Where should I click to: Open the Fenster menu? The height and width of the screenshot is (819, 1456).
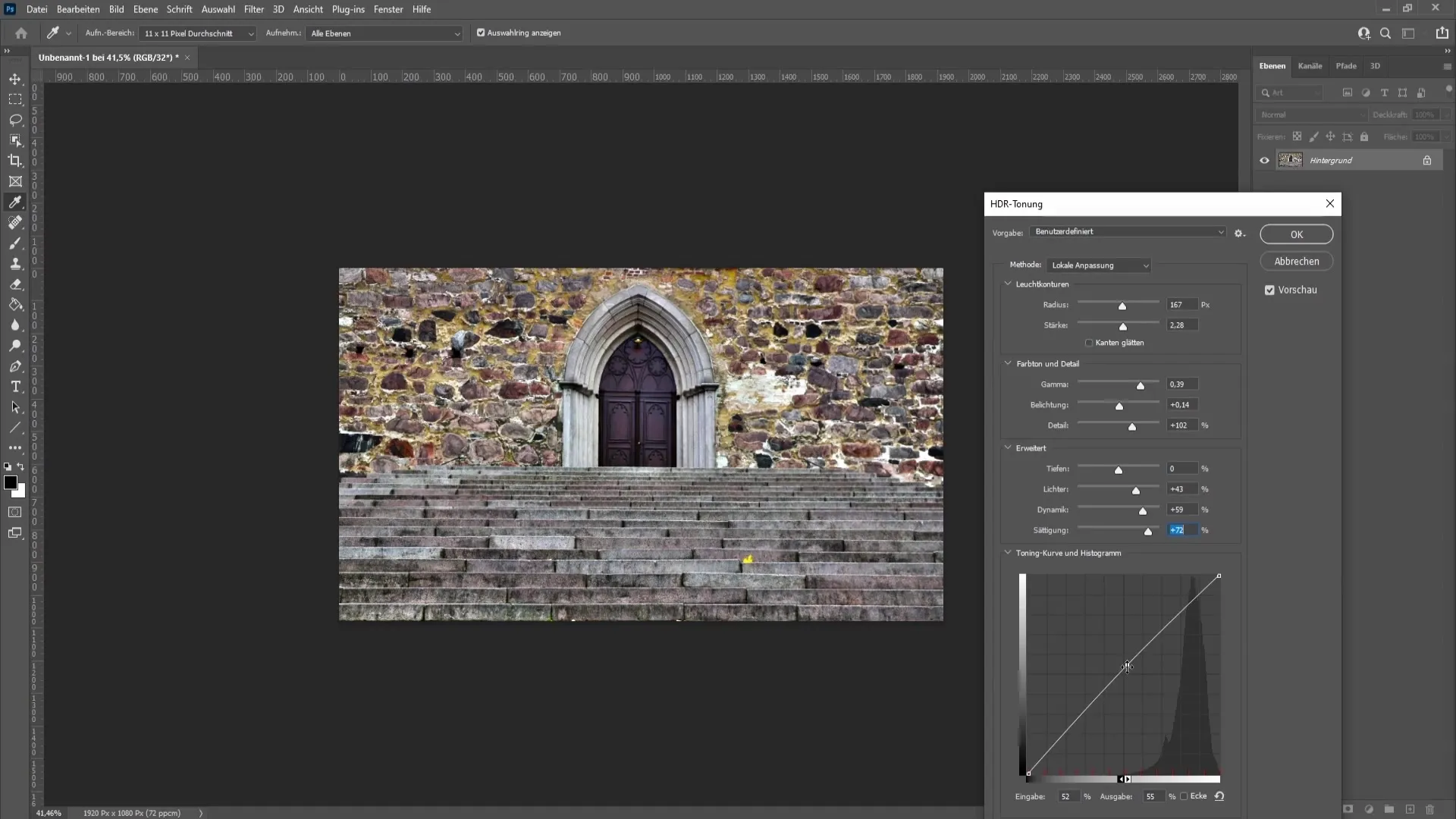point(388,9)
